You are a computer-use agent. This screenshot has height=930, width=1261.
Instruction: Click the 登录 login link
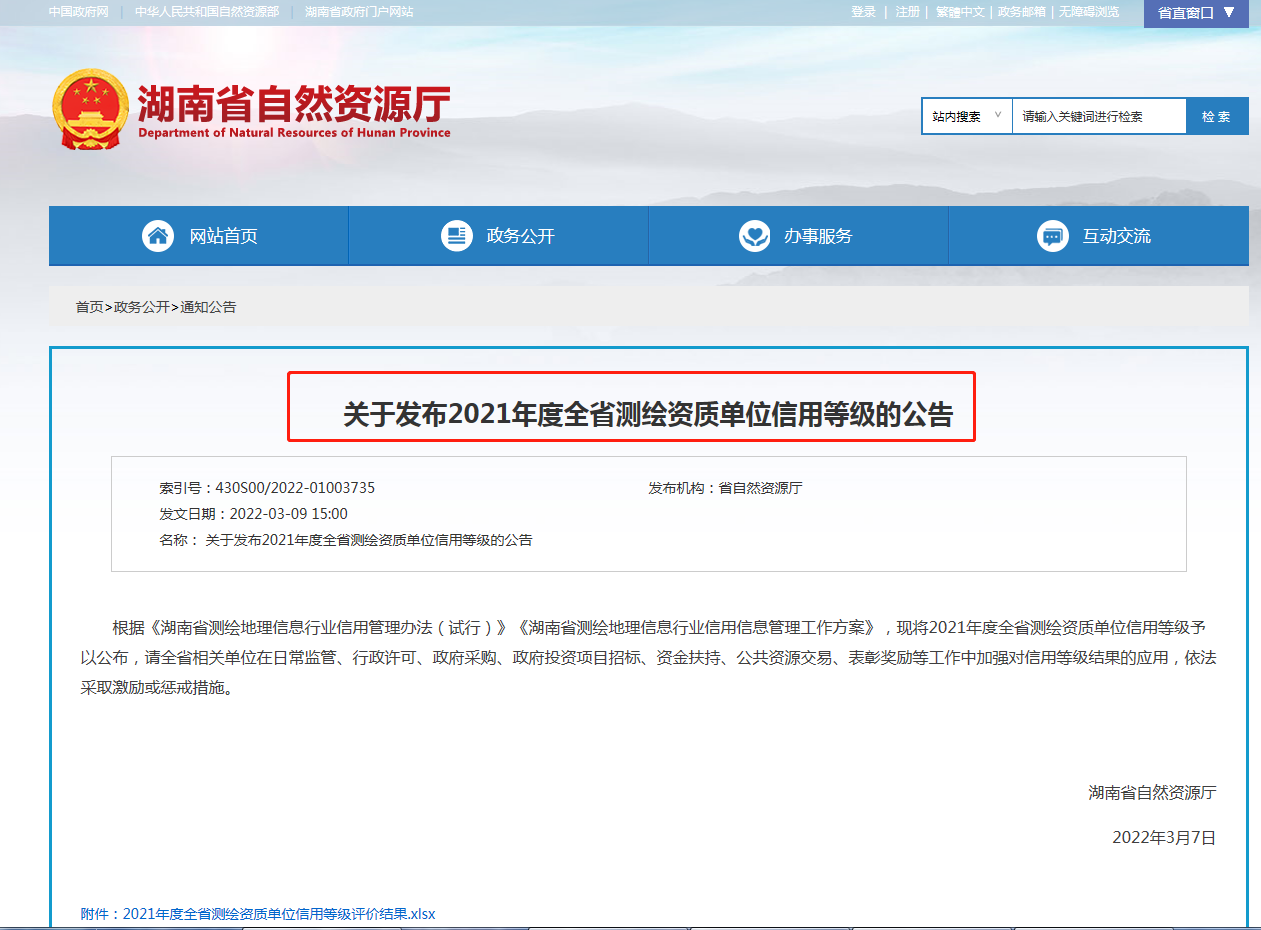pos(863,12)
